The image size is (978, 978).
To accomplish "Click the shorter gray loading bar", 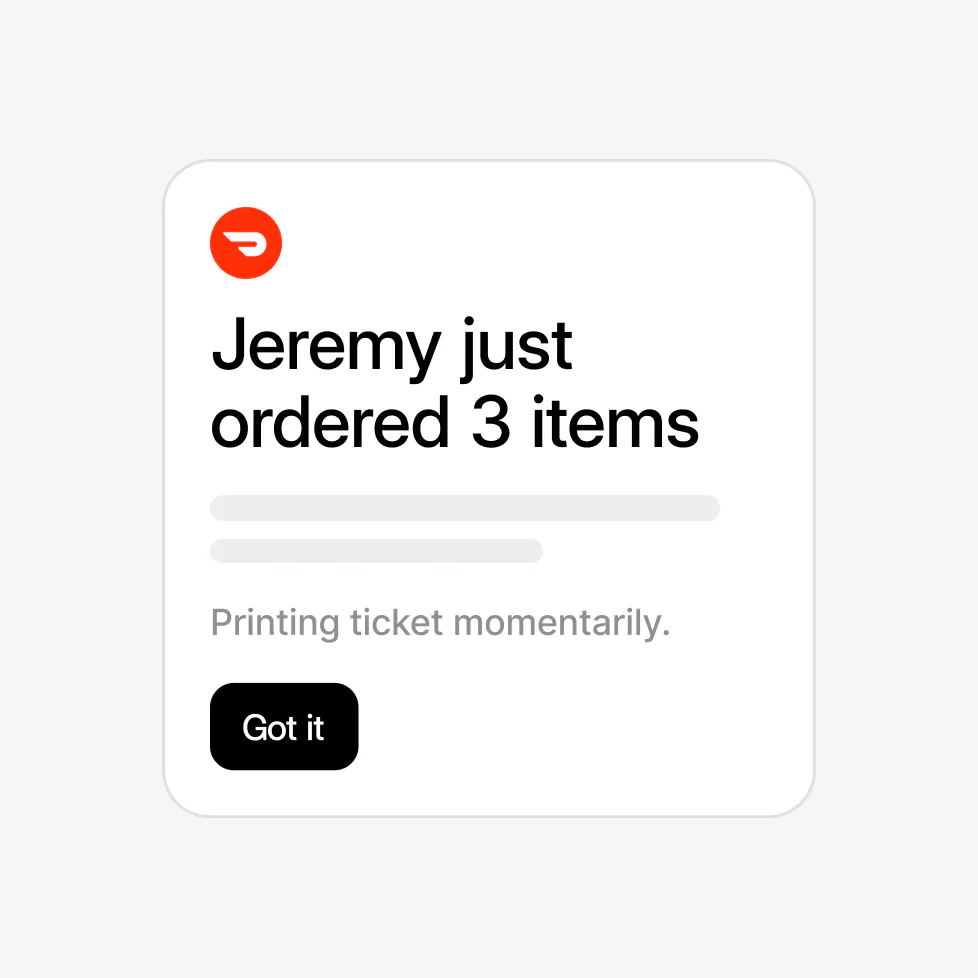I will pos(375,551).
